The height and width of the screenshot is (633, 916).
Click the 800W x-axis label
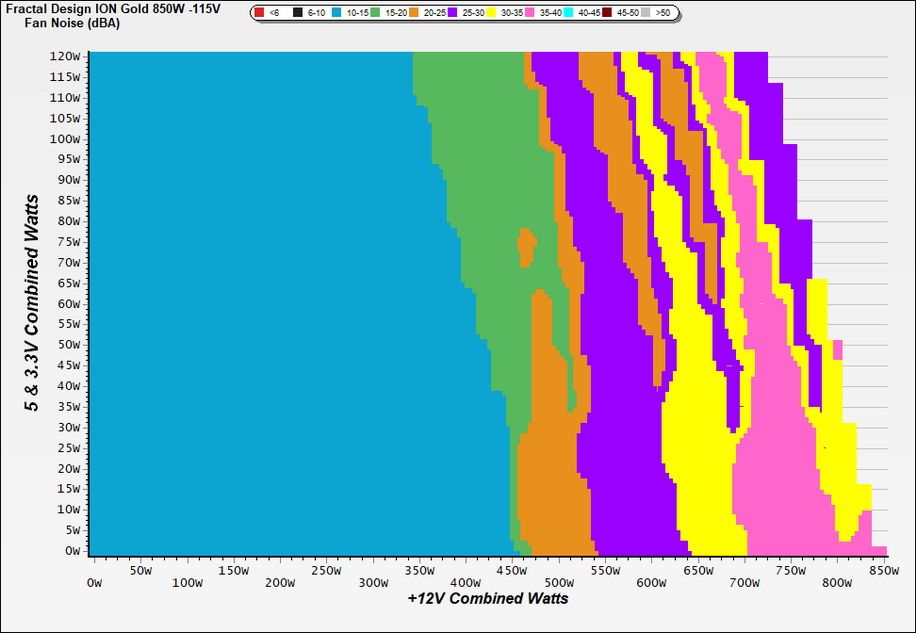pos(838,583)
